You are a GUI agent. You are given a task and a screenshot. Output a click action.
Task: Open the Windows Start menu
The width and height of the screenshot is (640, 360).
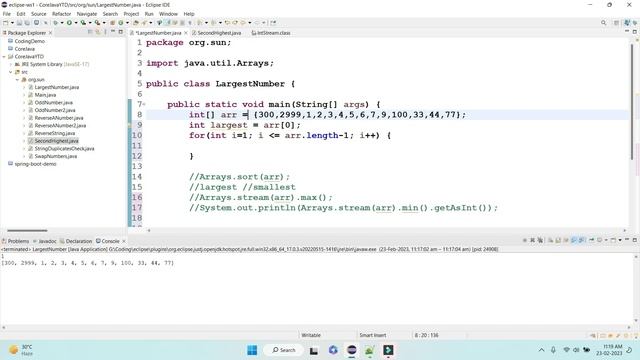point(252,350)
